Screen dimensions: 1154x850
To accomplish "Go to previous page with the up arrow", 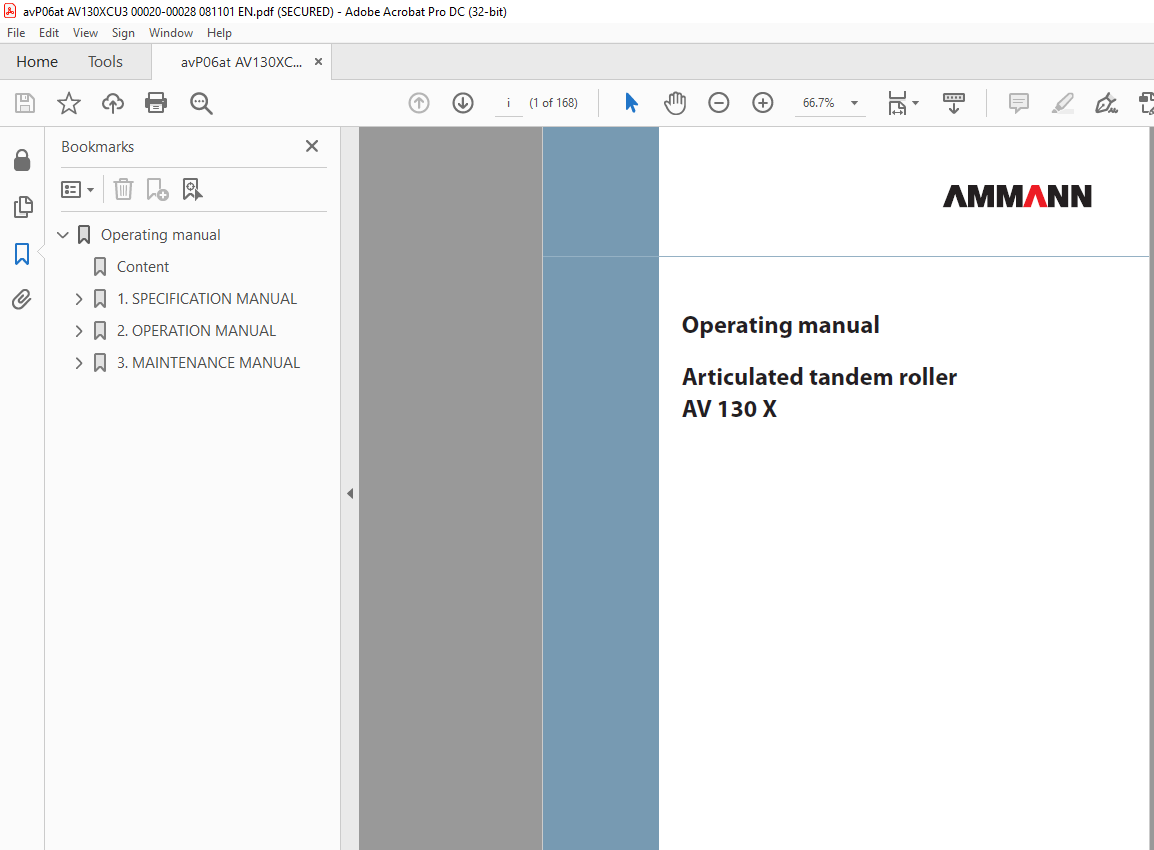I will click(419, 103).
